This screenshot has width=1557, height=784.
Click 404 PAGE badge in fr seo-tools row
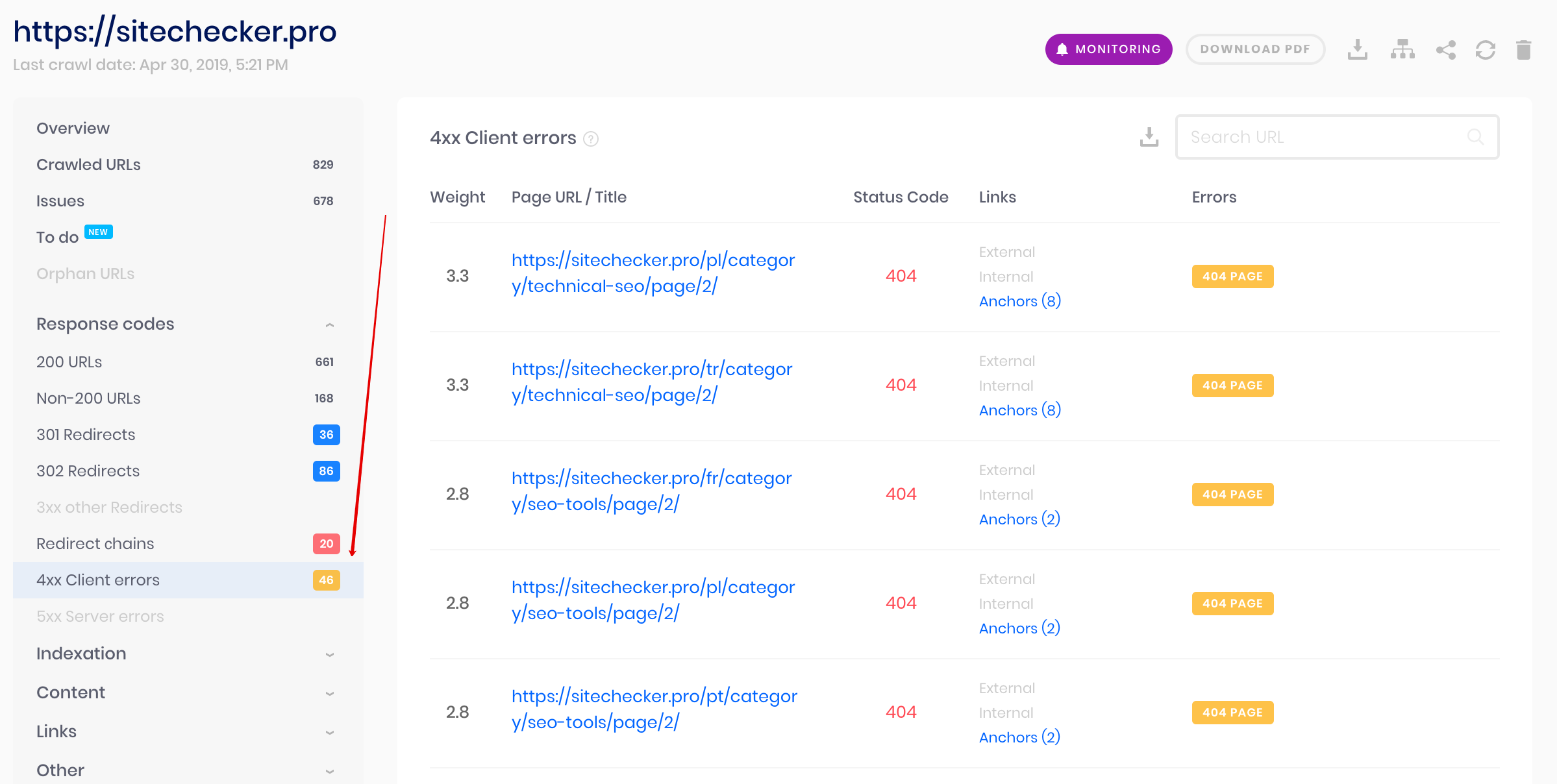pyautogui.click(x=1232, y=495)
